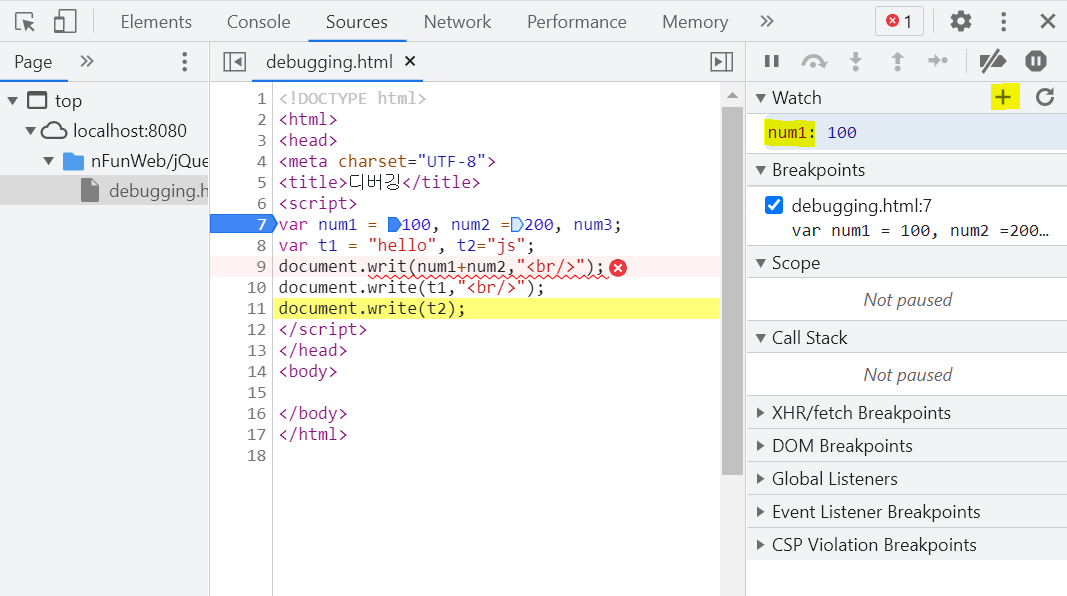Activate the inspect element picker icon
This screenshot has width=1067, height=596.
(25, 22)
